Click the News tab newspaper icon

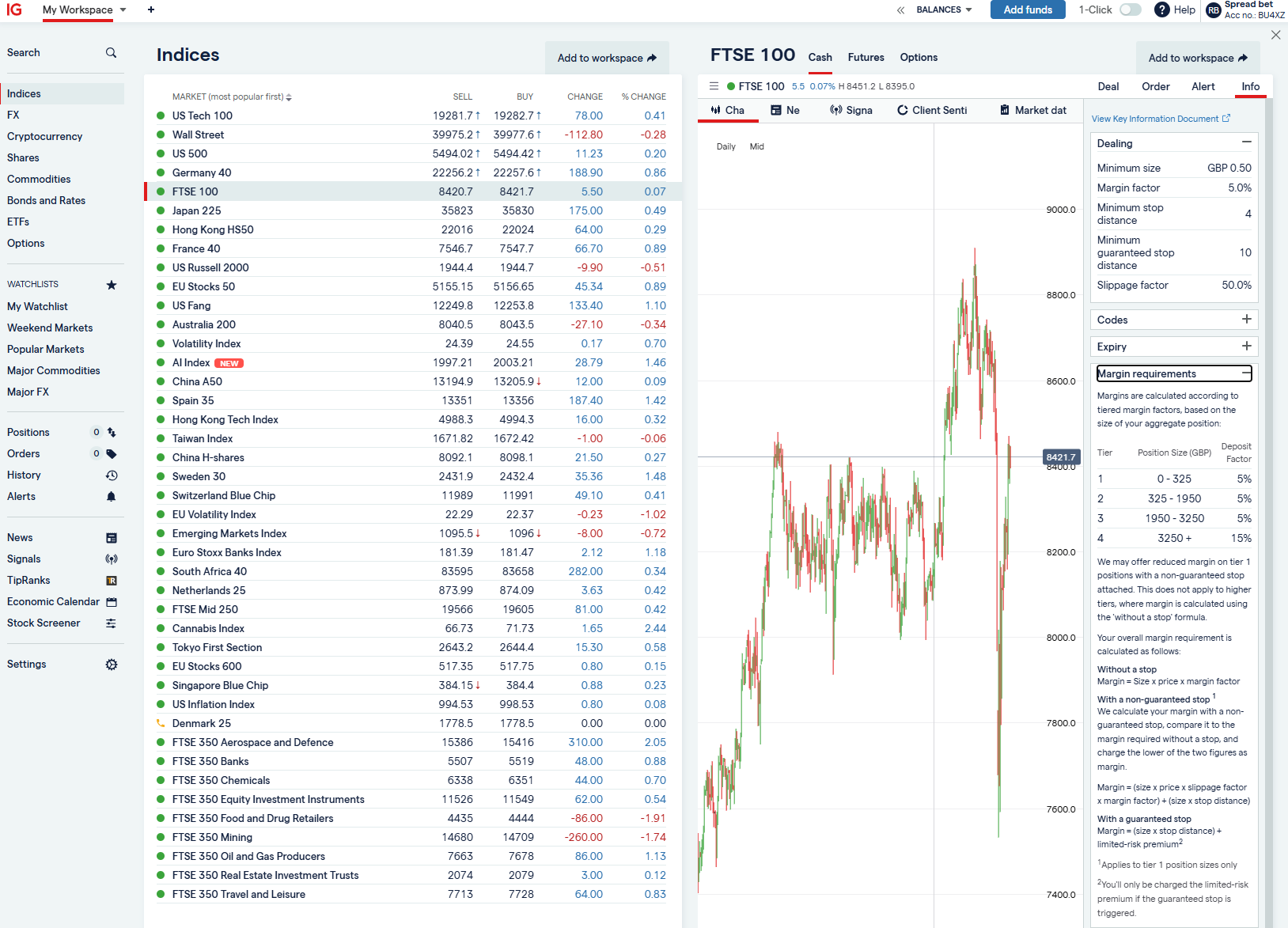[776, 110]
